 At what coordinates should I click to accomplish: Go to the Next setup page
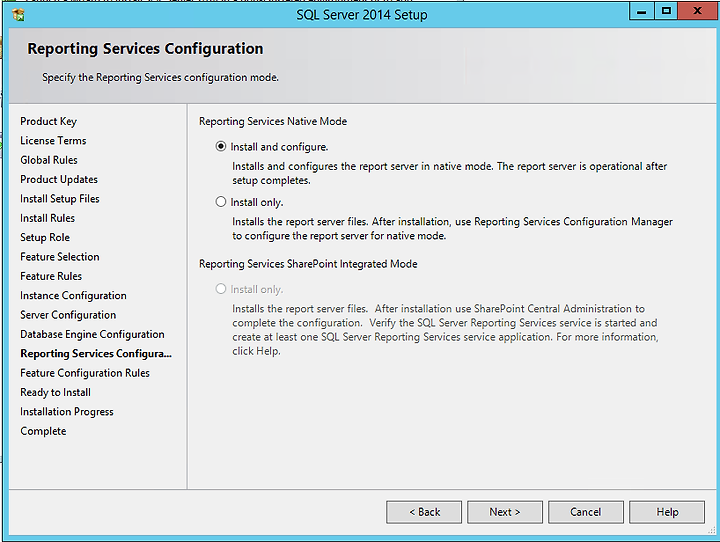[x=505, y=512]
